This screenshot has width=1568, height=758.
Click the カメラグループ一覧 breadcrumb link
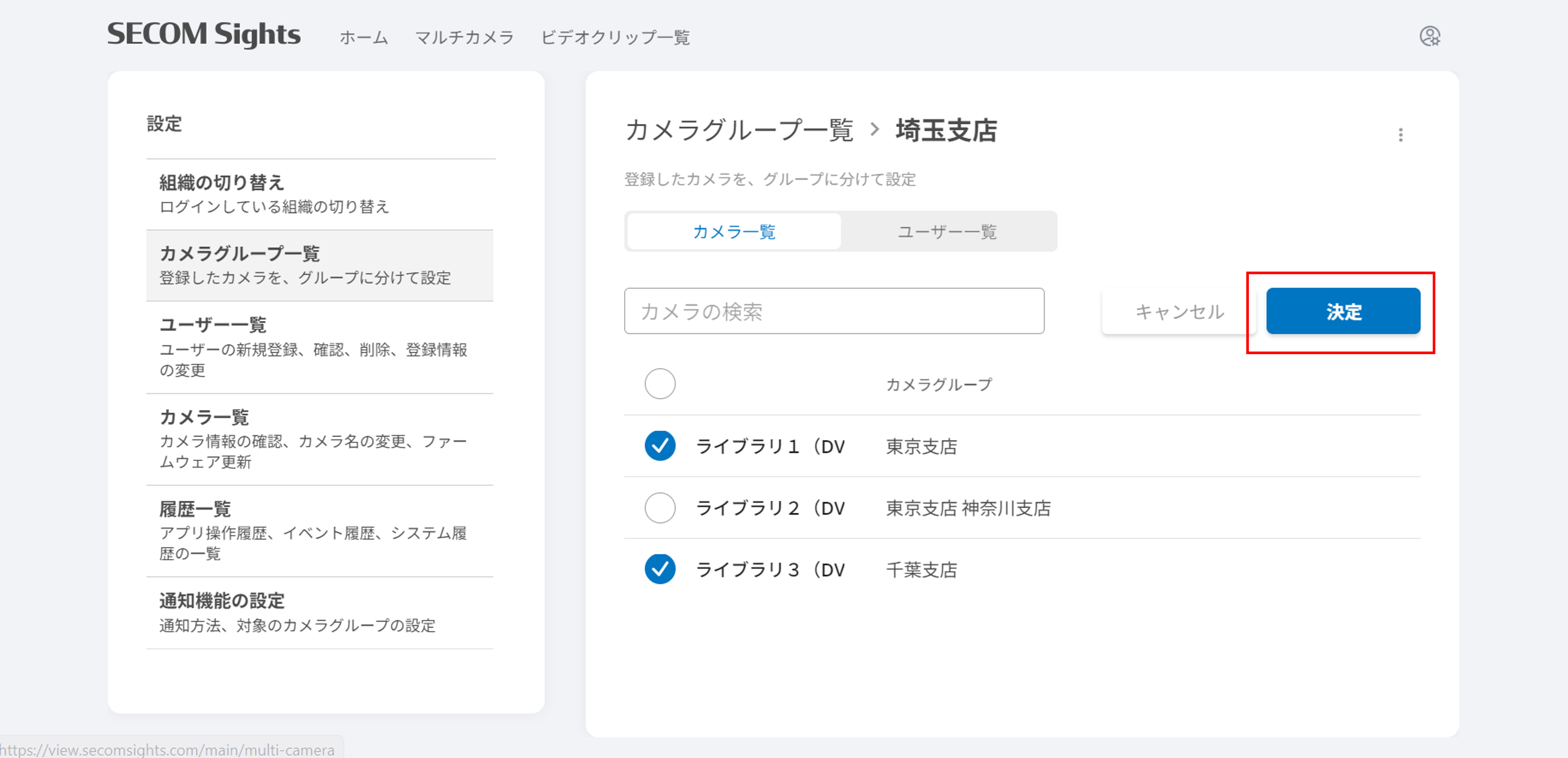point(739,130)
